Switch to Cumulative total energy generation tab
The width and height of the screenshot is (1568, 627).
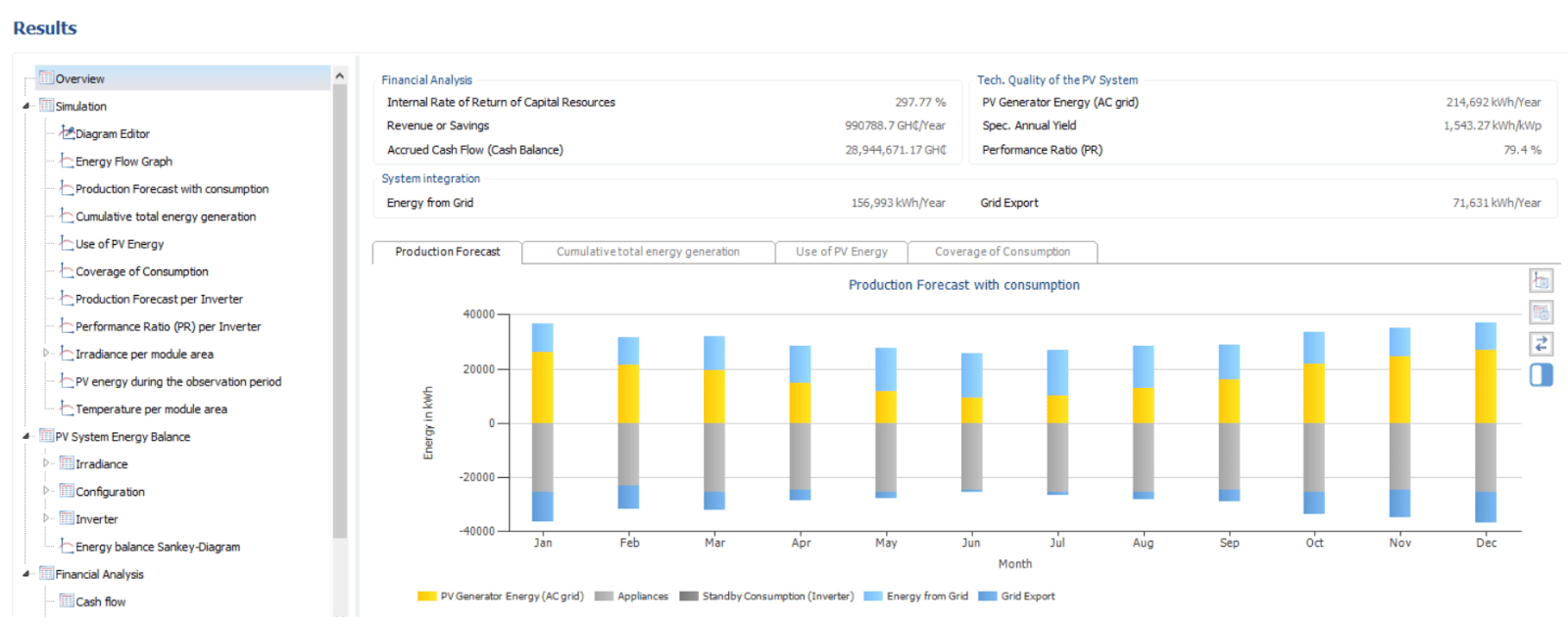pos(648,252)
